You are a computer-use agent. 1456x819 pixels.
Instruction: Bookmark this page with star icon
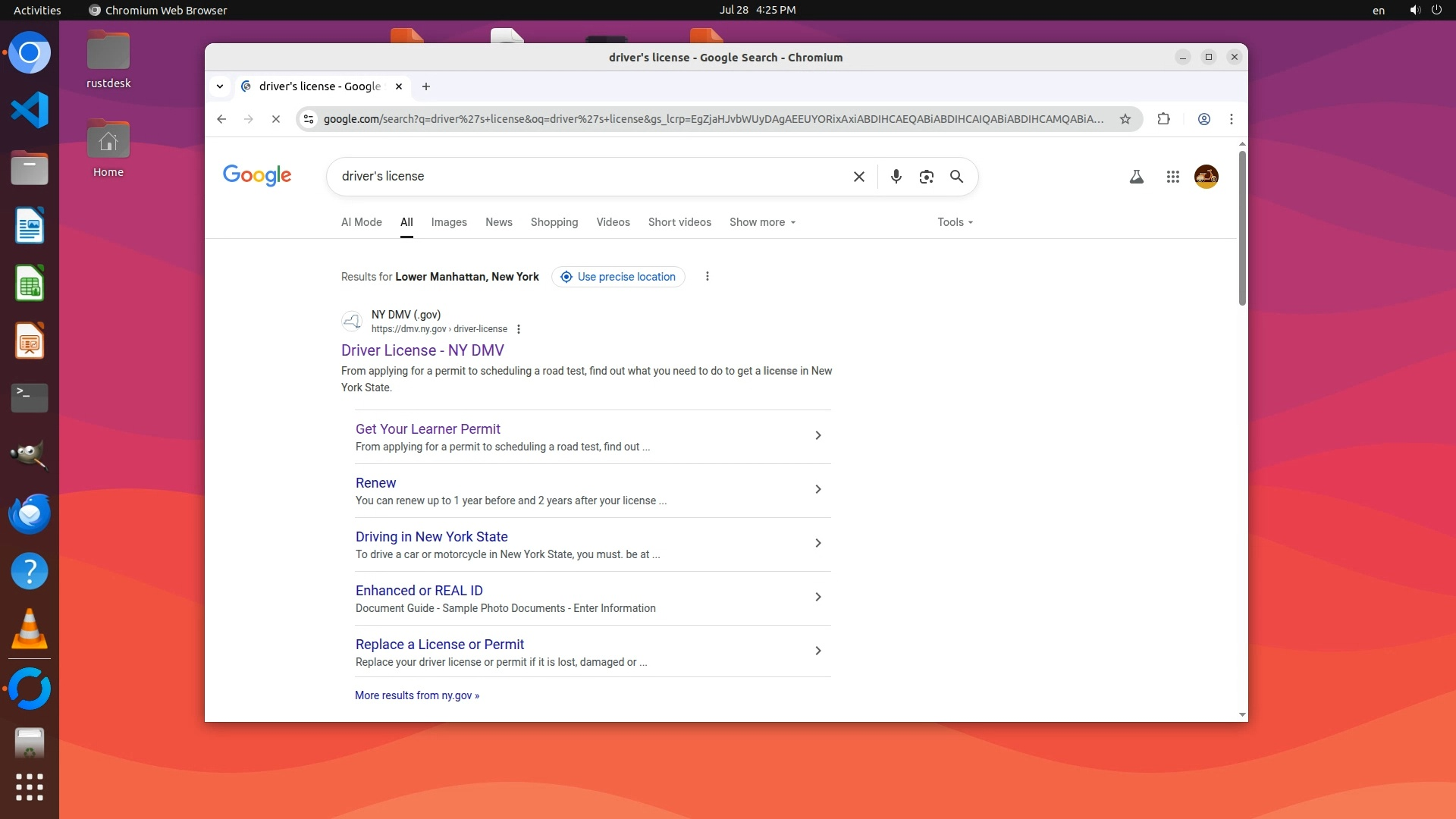coord(1125,119)
